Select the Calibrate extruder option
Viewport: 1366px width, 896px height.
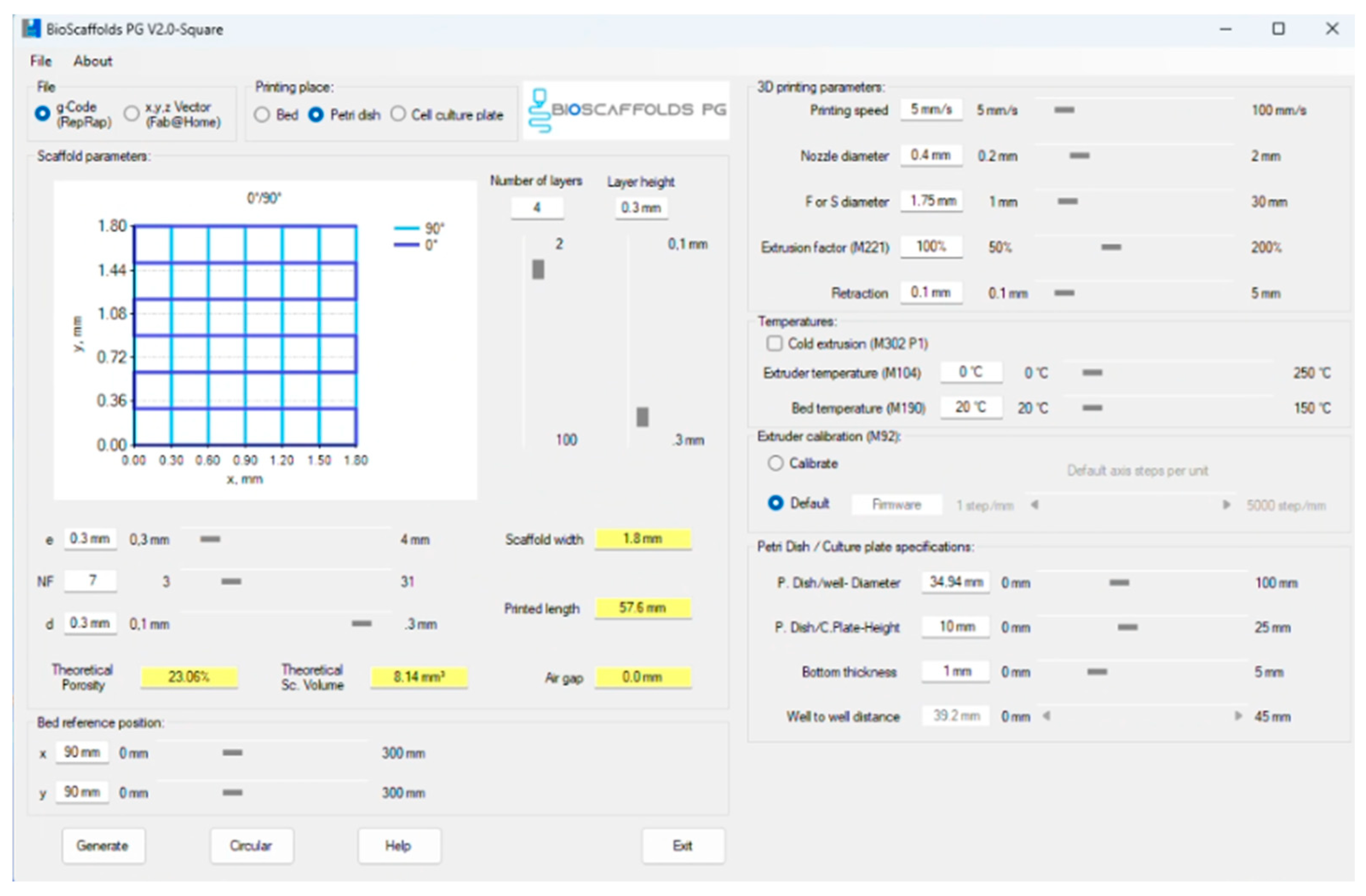[775, 463]
